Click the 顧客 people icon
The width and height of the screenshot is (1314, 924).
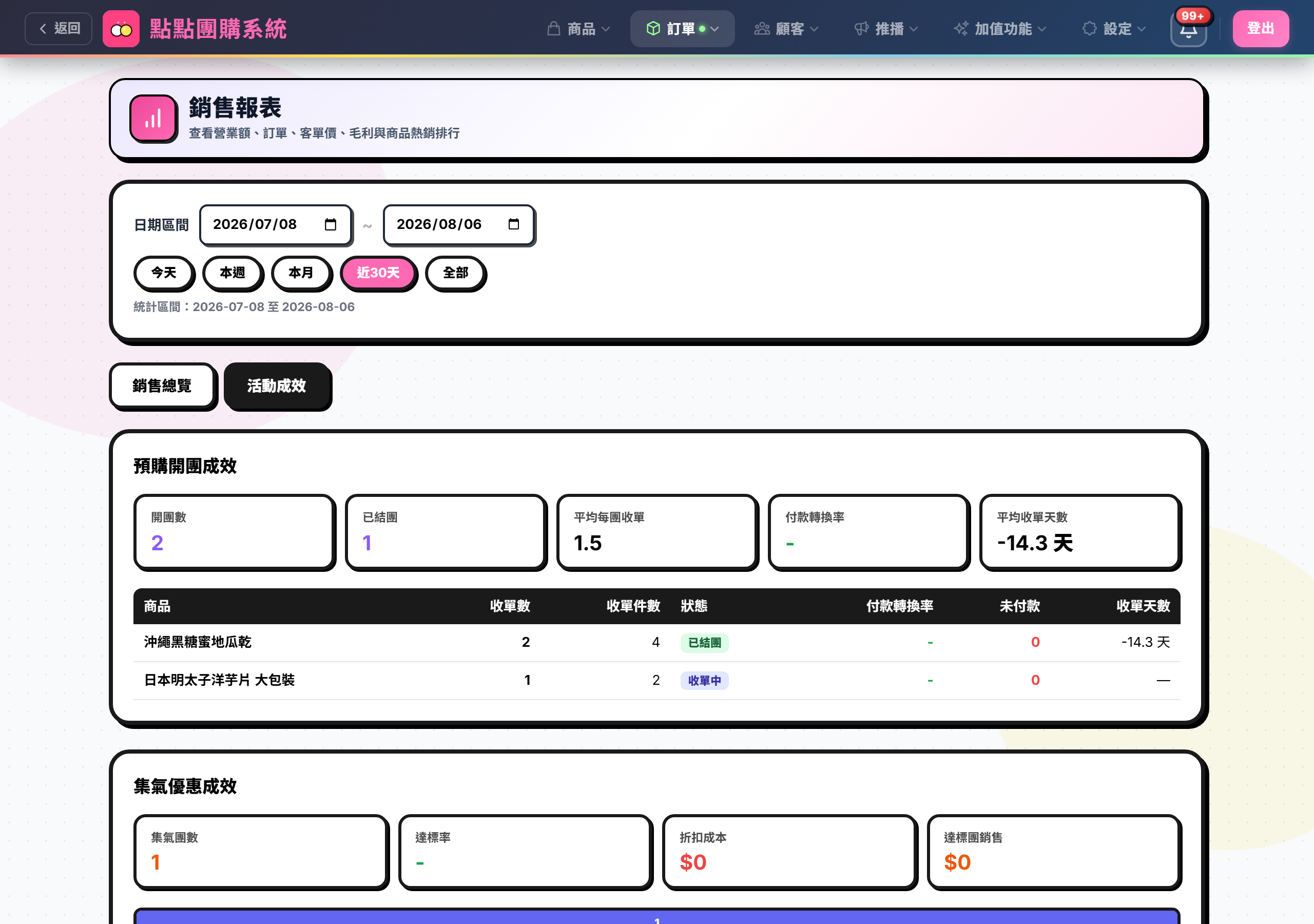762,29
